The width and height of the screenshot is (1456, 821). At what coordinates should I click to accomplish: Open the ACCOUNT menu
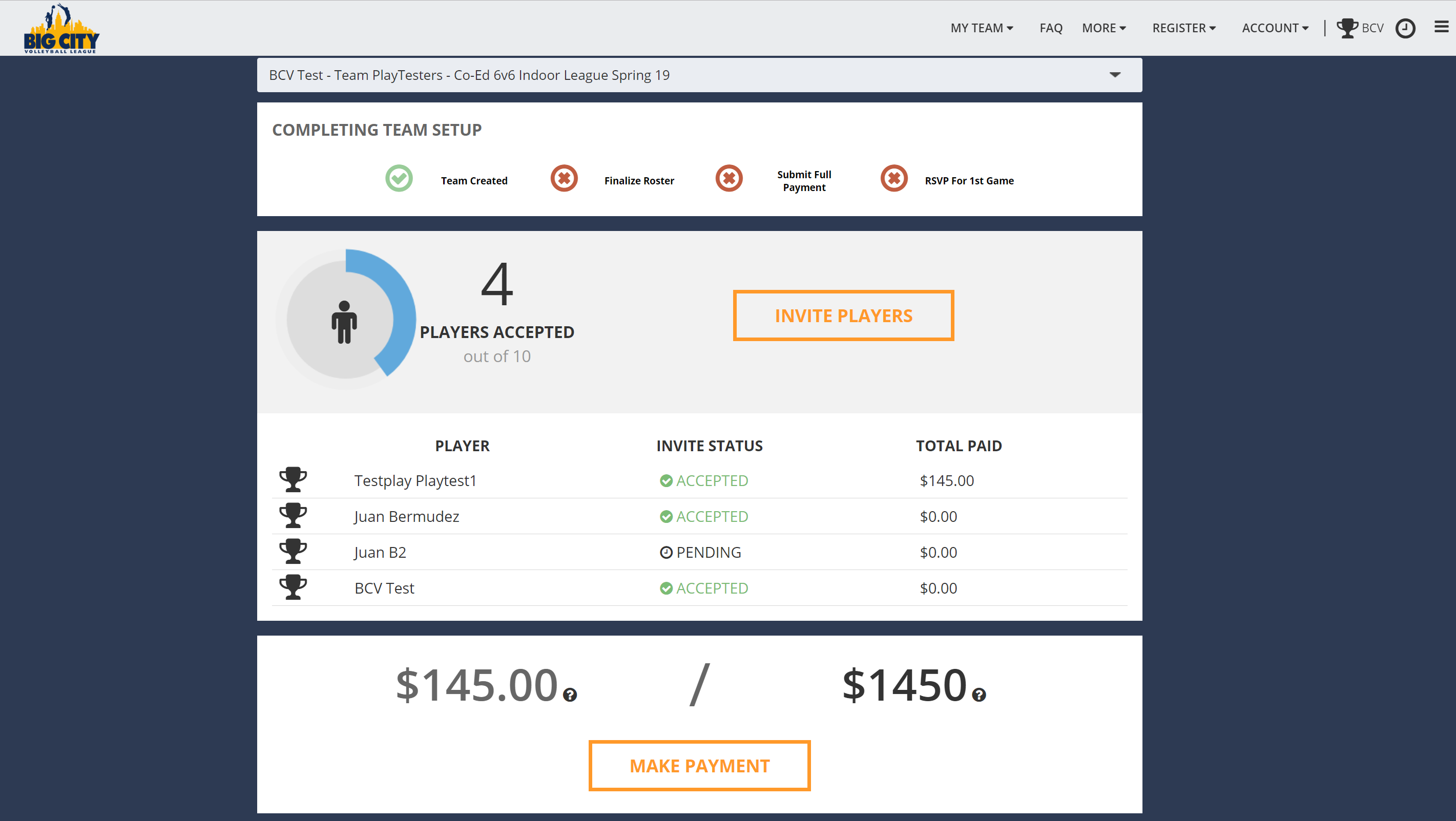click(x=1275, y=27)
